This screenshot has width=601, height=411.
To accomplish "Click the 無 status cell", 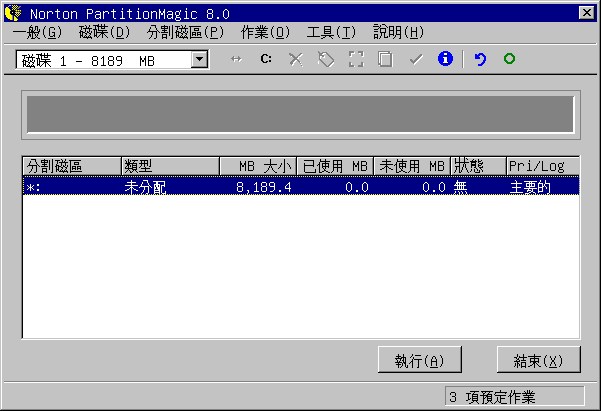I will pos(460,187).
